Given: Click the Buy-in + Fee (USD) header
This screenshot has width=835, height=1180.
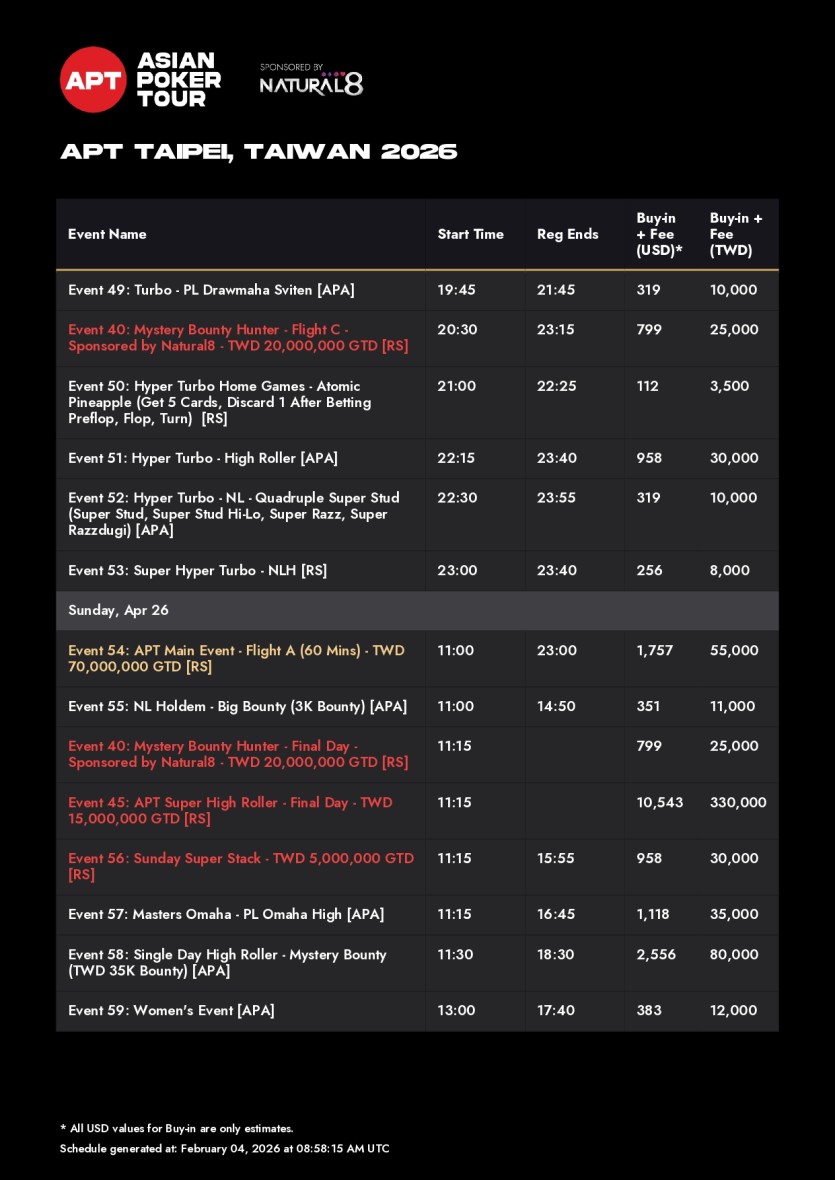Looking at the screenshot, I should 659,234.
